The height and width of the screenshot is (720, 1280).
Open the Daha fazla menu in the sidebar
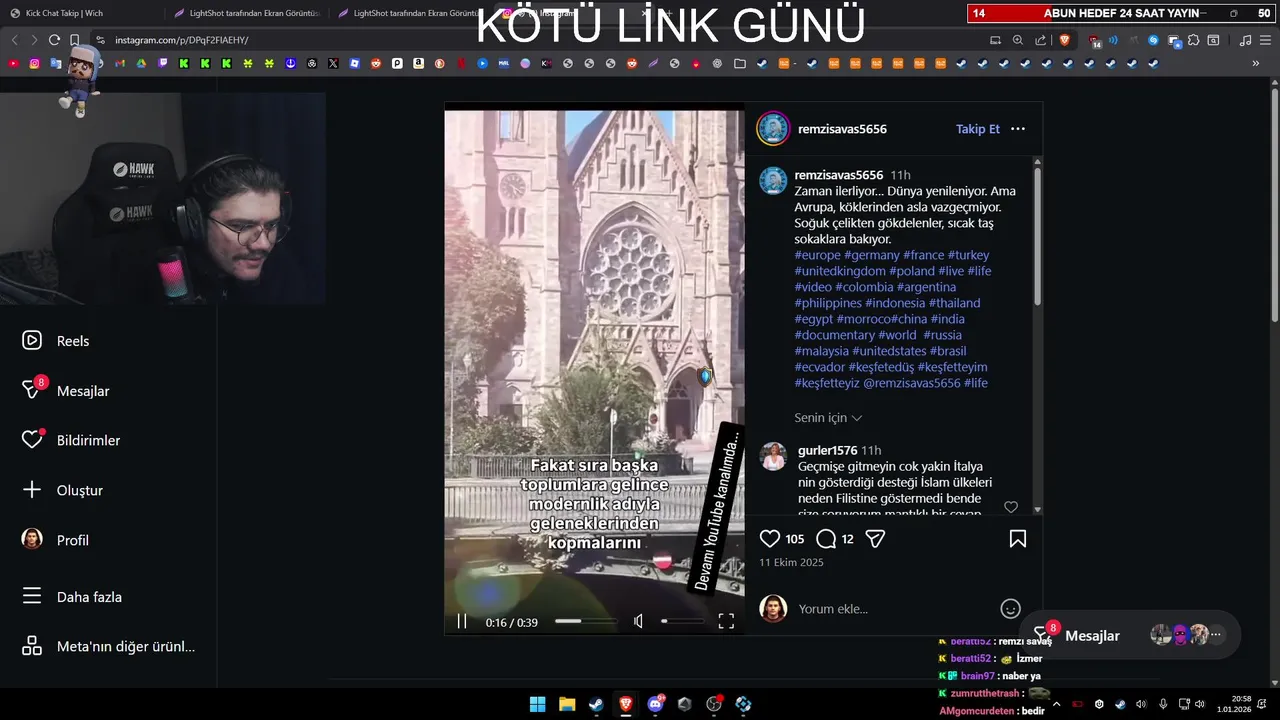pyautogui.click(x=72, y=597)
